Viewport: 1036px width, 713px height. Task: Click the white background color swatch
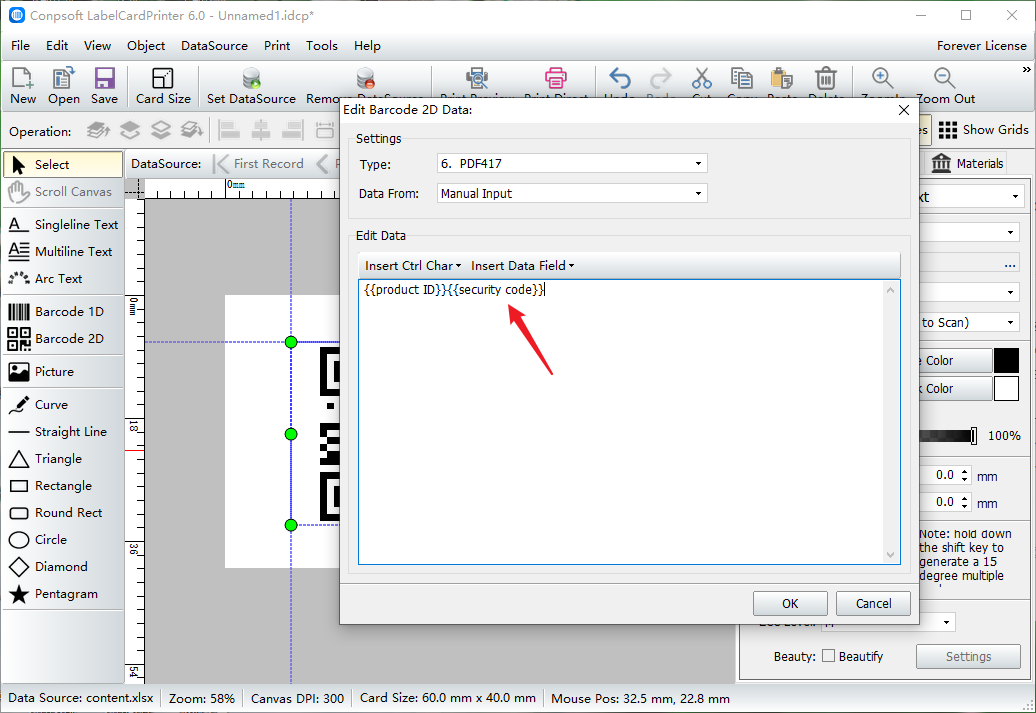point(1006,389)
